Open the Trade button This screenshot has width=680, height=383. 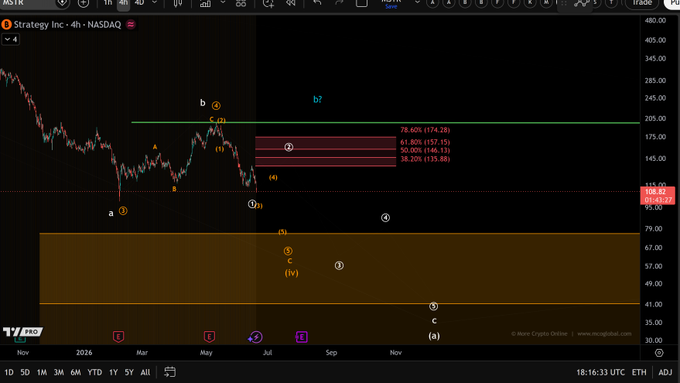(x=642, y=3)
